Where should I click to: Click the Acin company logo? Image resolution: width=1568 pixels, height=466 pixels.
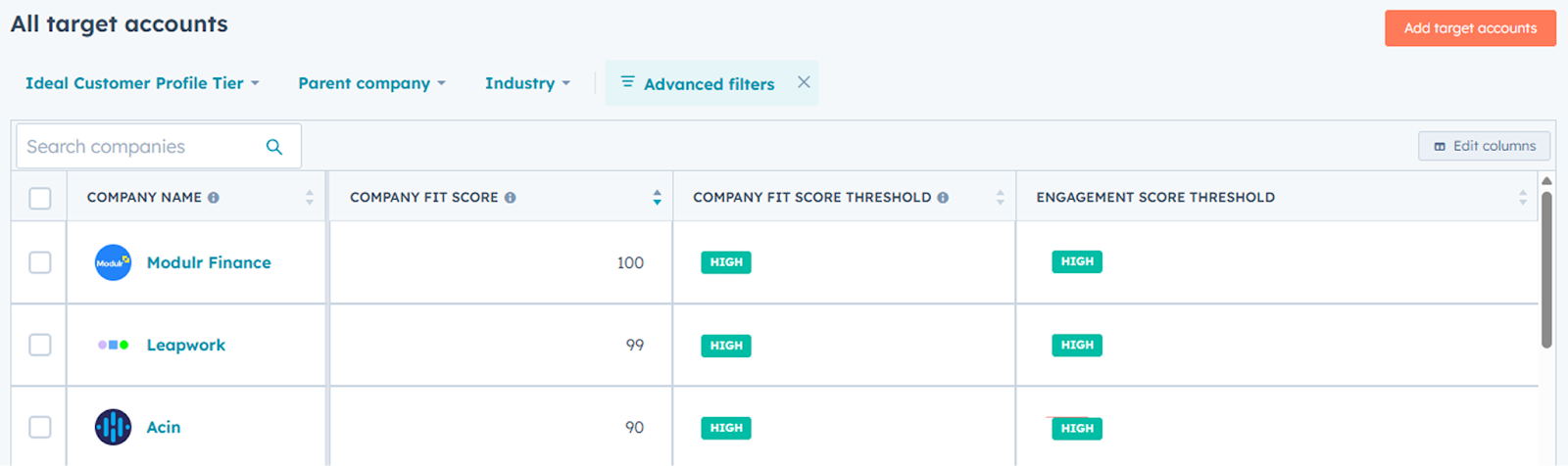(x=113, y=427)
